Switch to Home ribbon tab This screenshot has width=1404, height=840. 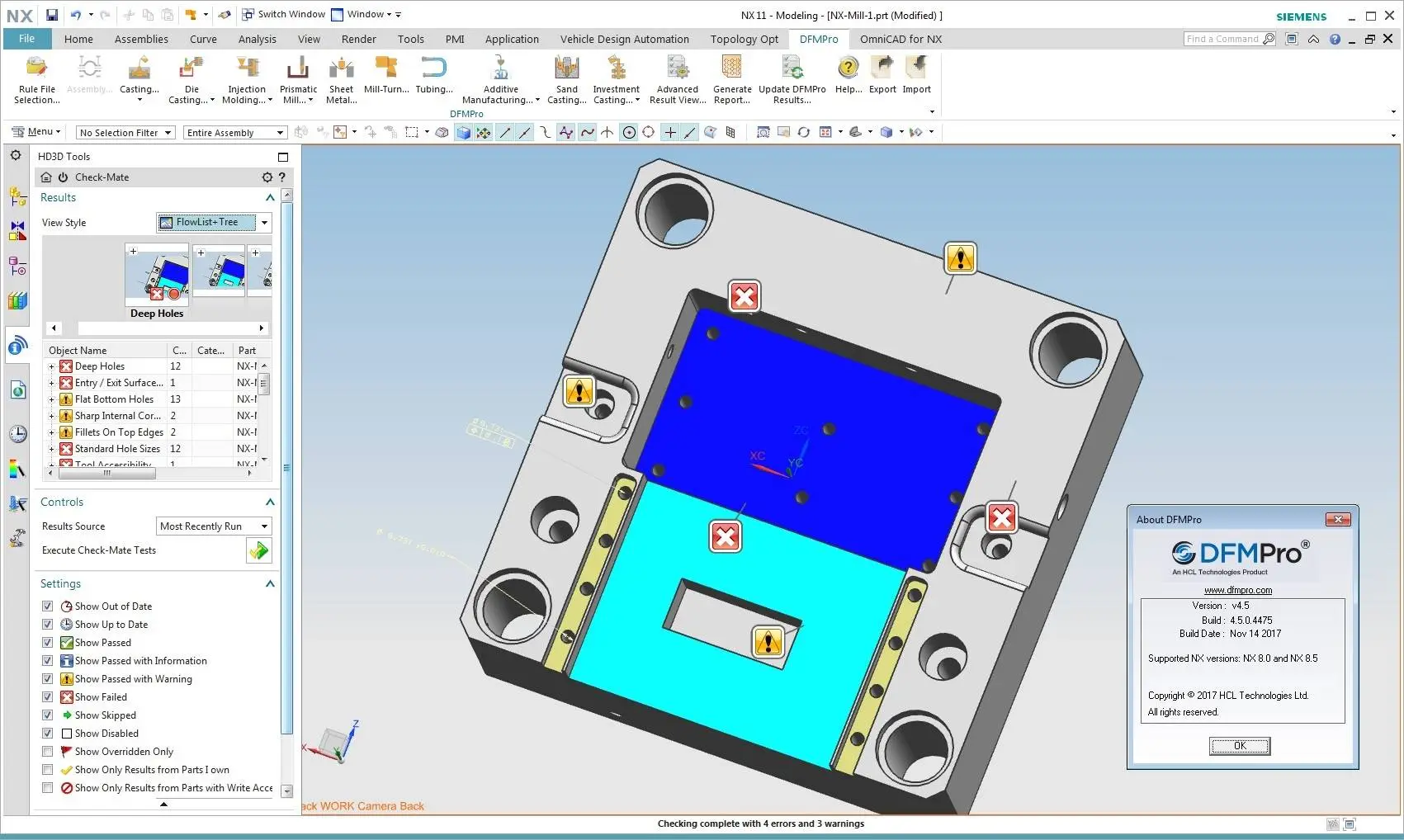coord(78,39)
